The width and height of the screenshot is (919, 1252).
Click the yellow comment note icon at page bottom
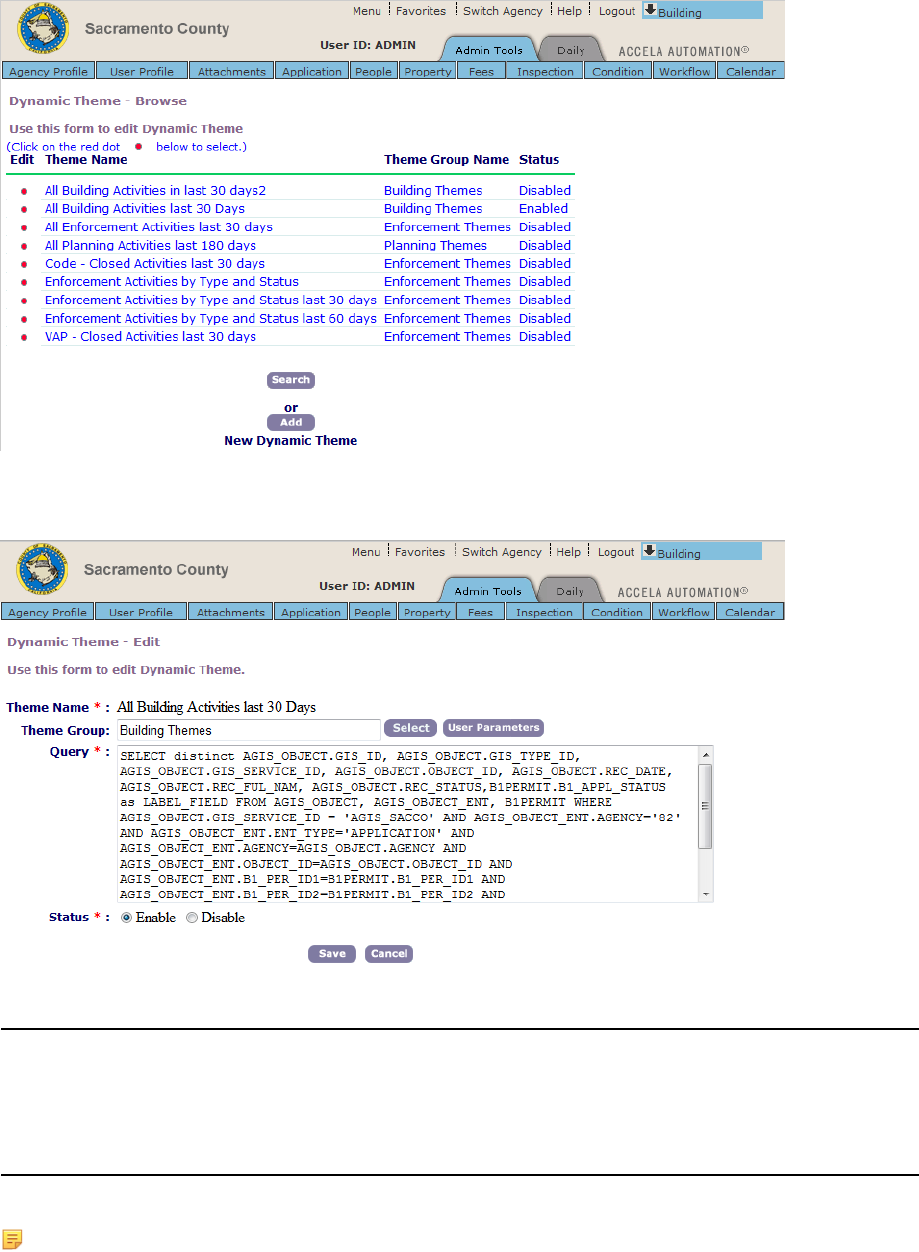tap(12, 1240)
